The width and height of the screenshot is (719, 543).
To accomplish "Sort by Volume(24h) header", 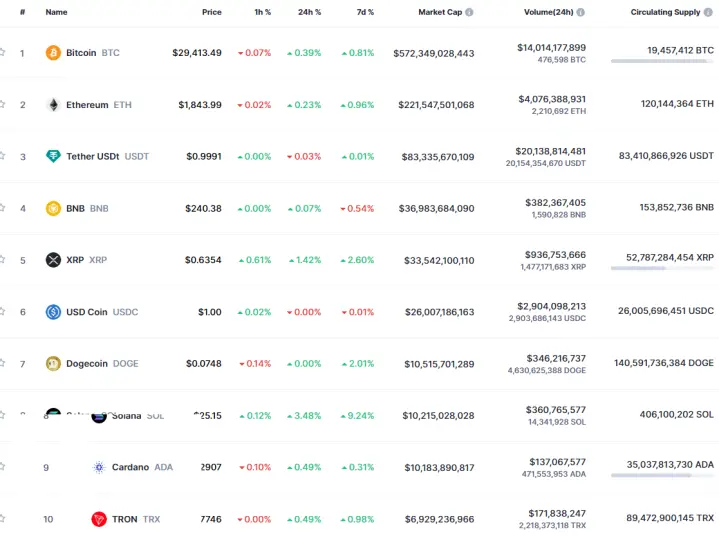I will [x=548, y=12].
